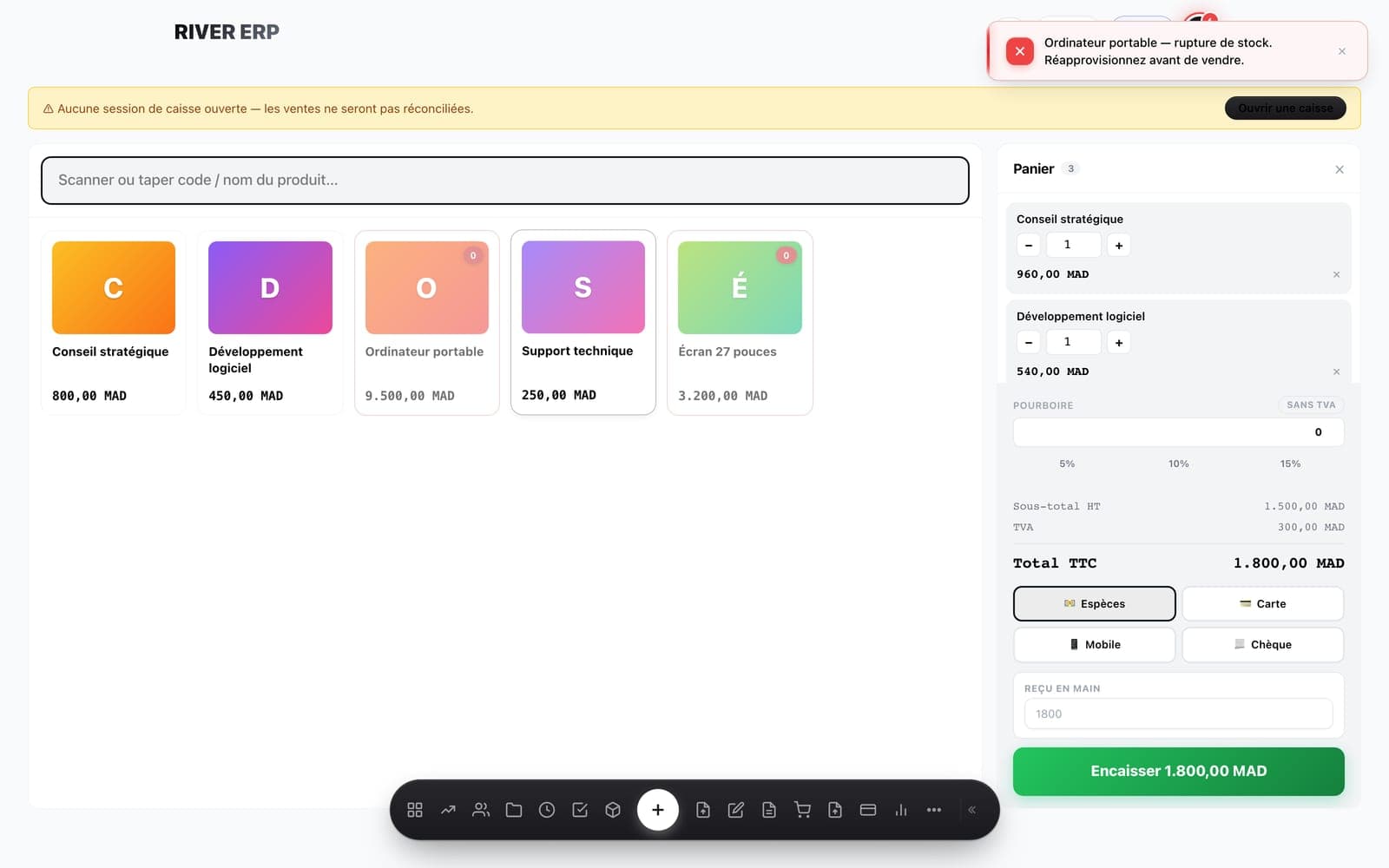
Task: Open the file-upload icon right of the cart
Action: click(x=835, y=810)
